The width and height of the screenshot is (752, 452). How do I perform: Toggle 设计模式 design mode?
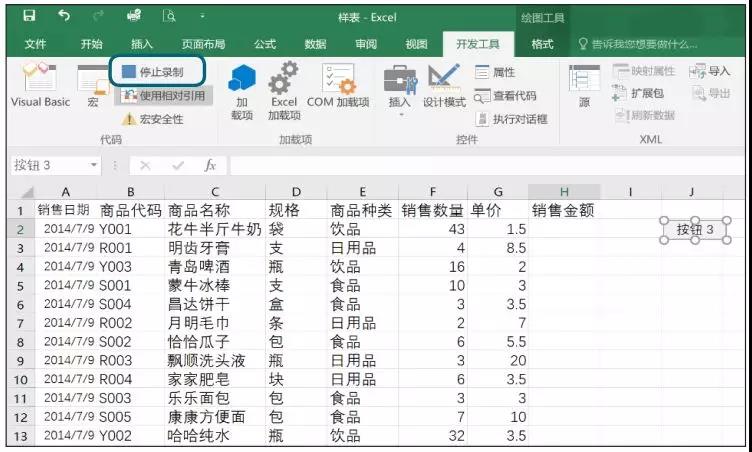[444, 85]
